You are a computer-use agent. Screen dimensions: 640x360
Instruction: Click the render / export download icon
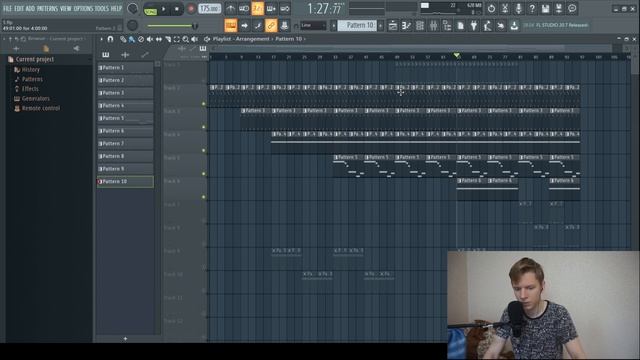[x=514, y=26]
